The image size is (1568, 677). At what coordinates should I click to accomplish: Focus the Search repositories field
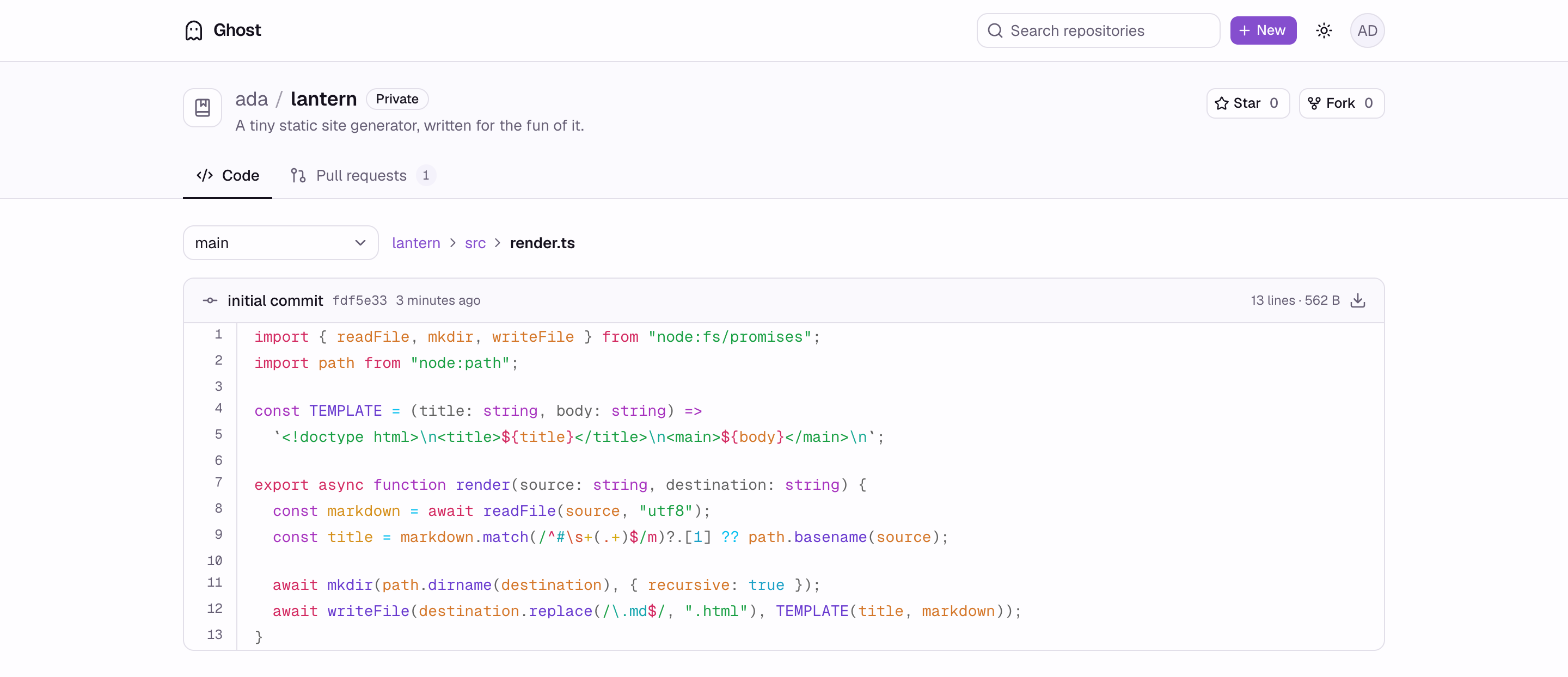point(1098,30)
